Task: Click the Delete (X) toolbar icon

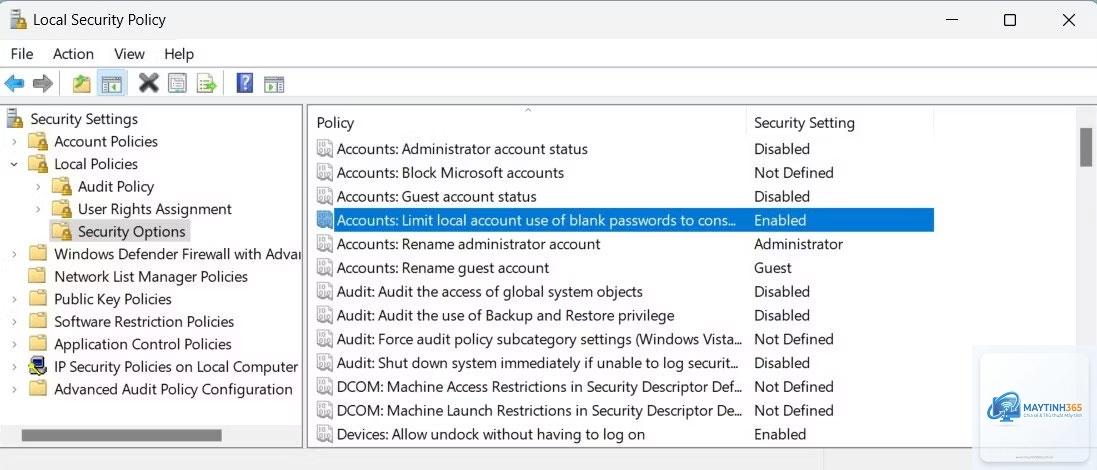Action: click(x=148, y=83)
